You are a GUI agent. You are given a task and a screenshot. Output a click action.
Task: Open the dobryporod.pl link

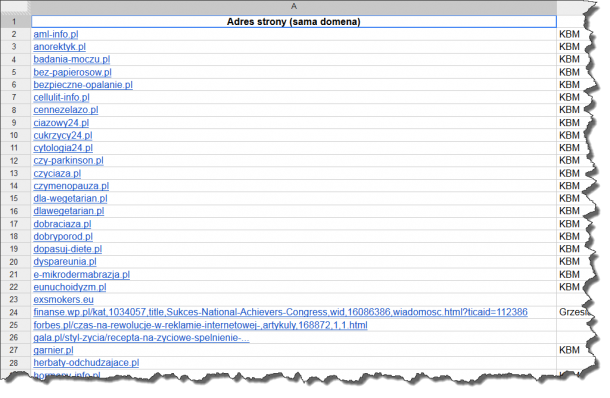(63, 237)
